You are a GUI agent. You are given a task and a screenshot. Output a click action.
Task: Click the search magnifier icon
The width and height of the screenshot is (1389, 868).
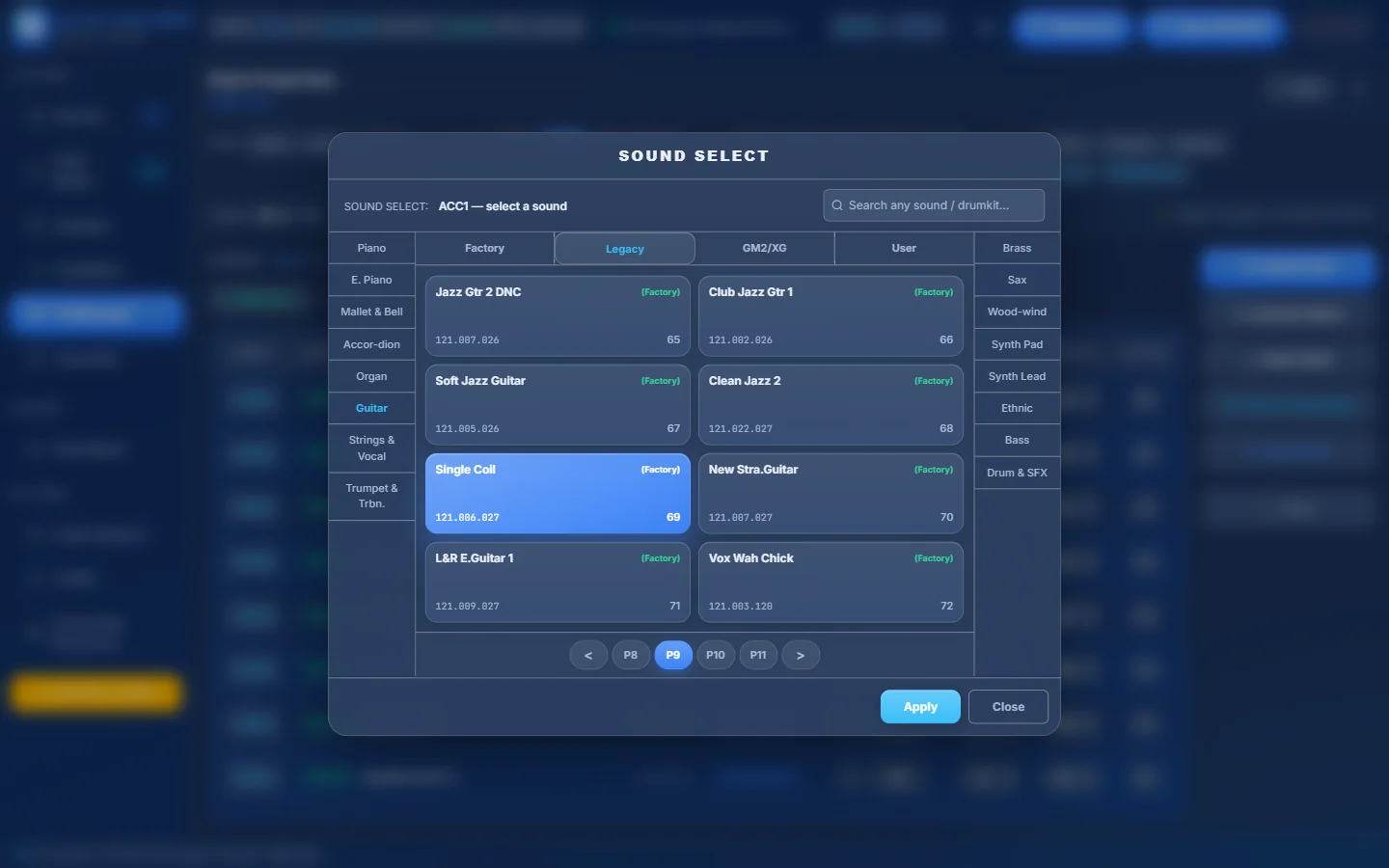click(x=837, y=205)
